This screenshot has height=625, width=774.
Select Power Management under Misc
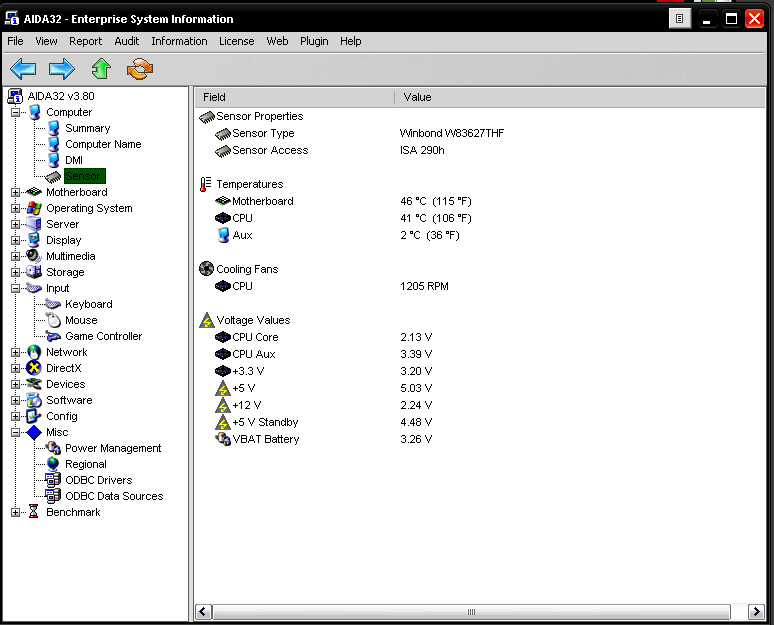point(112,448)
